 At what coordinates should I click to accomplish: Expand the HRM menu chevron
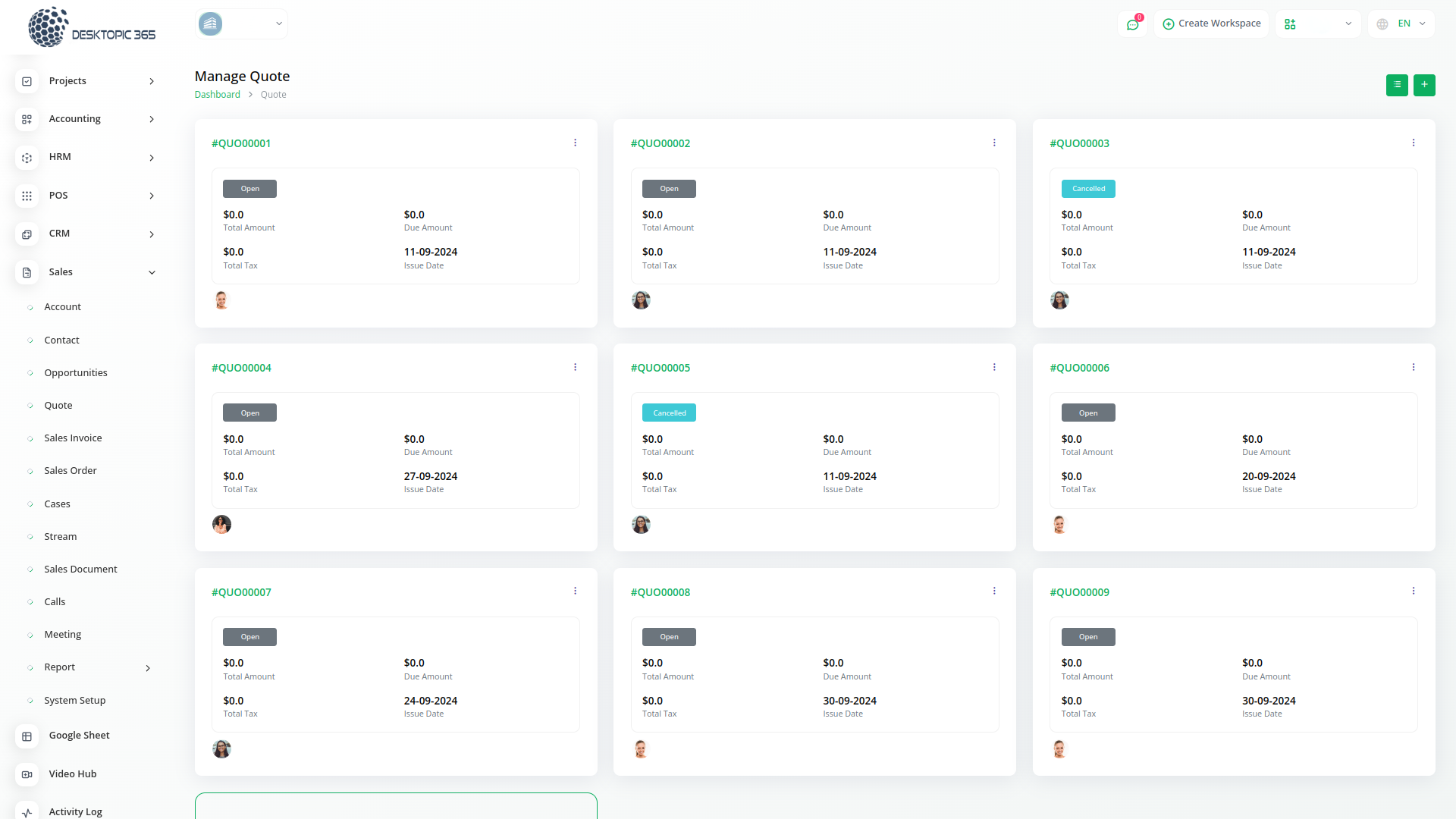[152, 158]
